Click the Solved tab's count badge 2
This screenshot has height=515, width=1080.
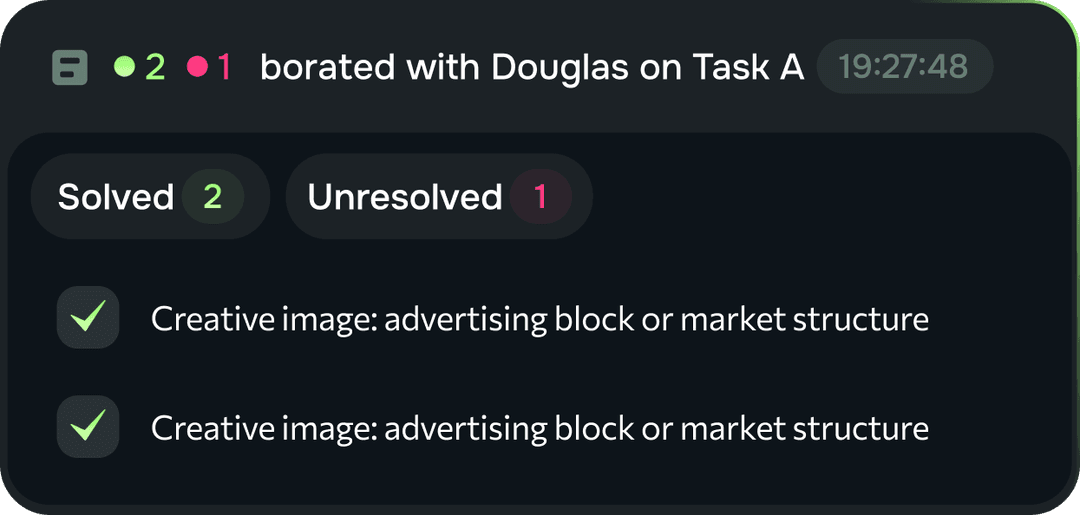[x=213, y=197]
